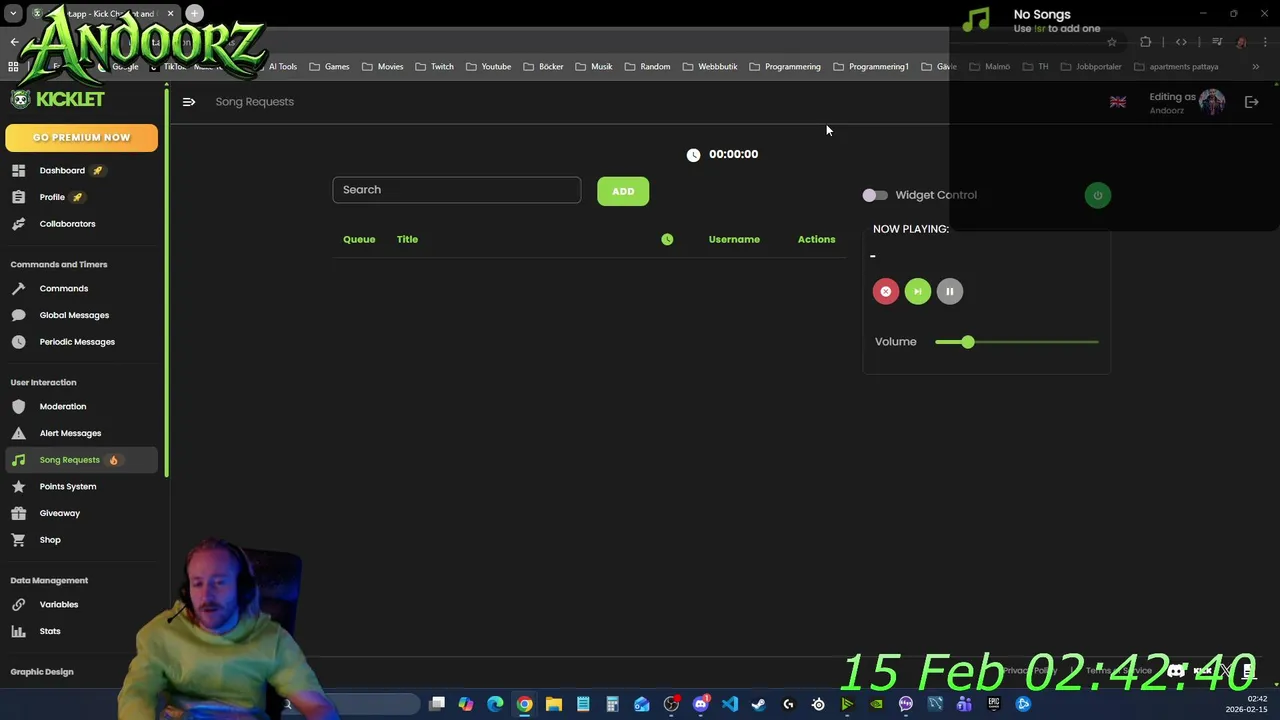
Task: Launch Visual Studio Code from taskbar
Action: 729,705
